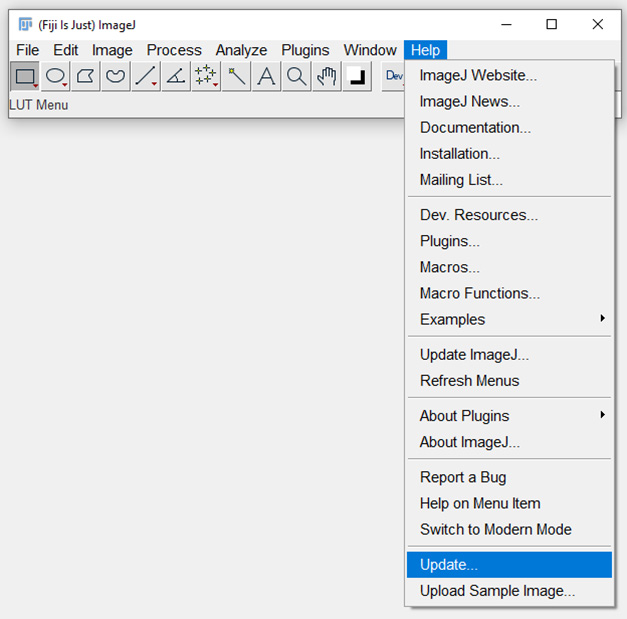The height and width of the screenshot is (619, 627).
Task: Open About ImageJ... entry
Action: point(509,442)
